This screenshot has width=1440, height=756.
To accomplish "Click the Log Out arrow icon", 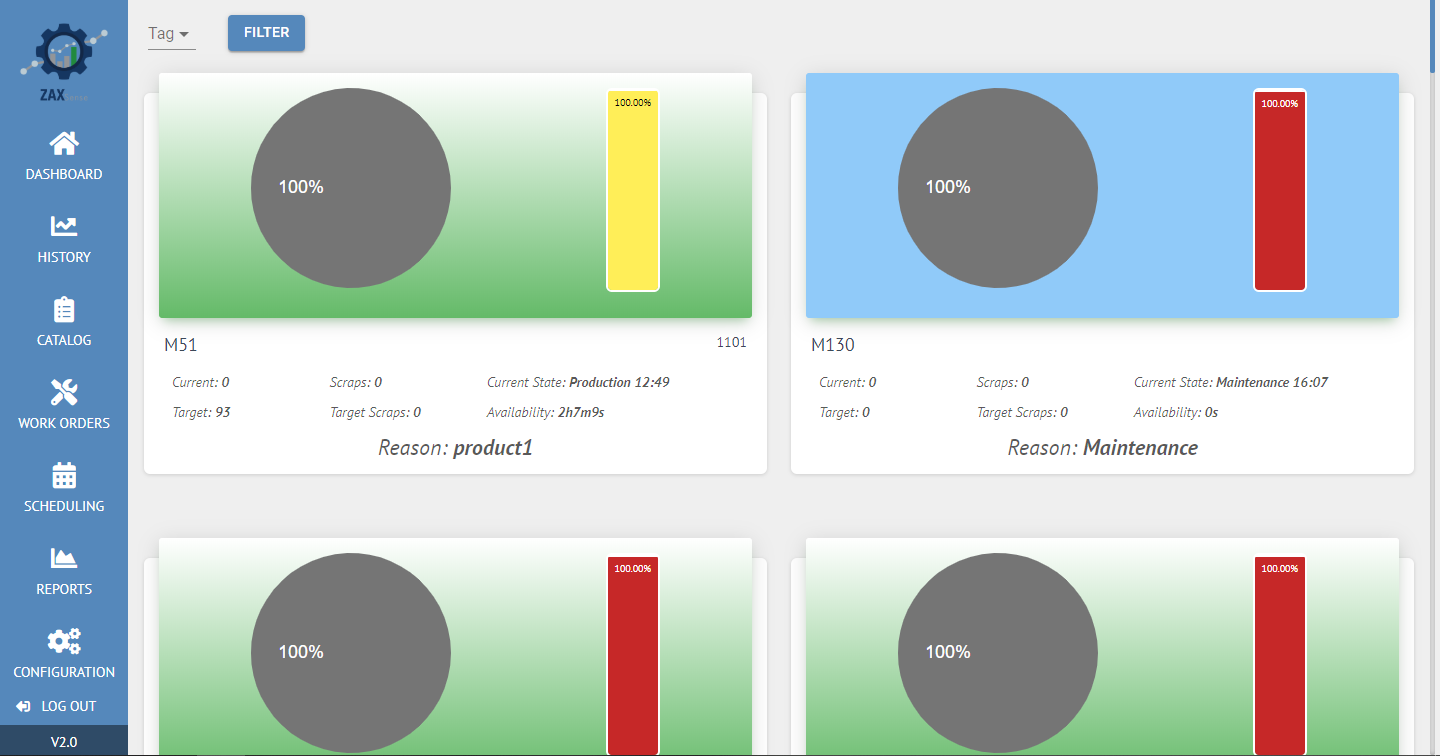I will 24,706.
